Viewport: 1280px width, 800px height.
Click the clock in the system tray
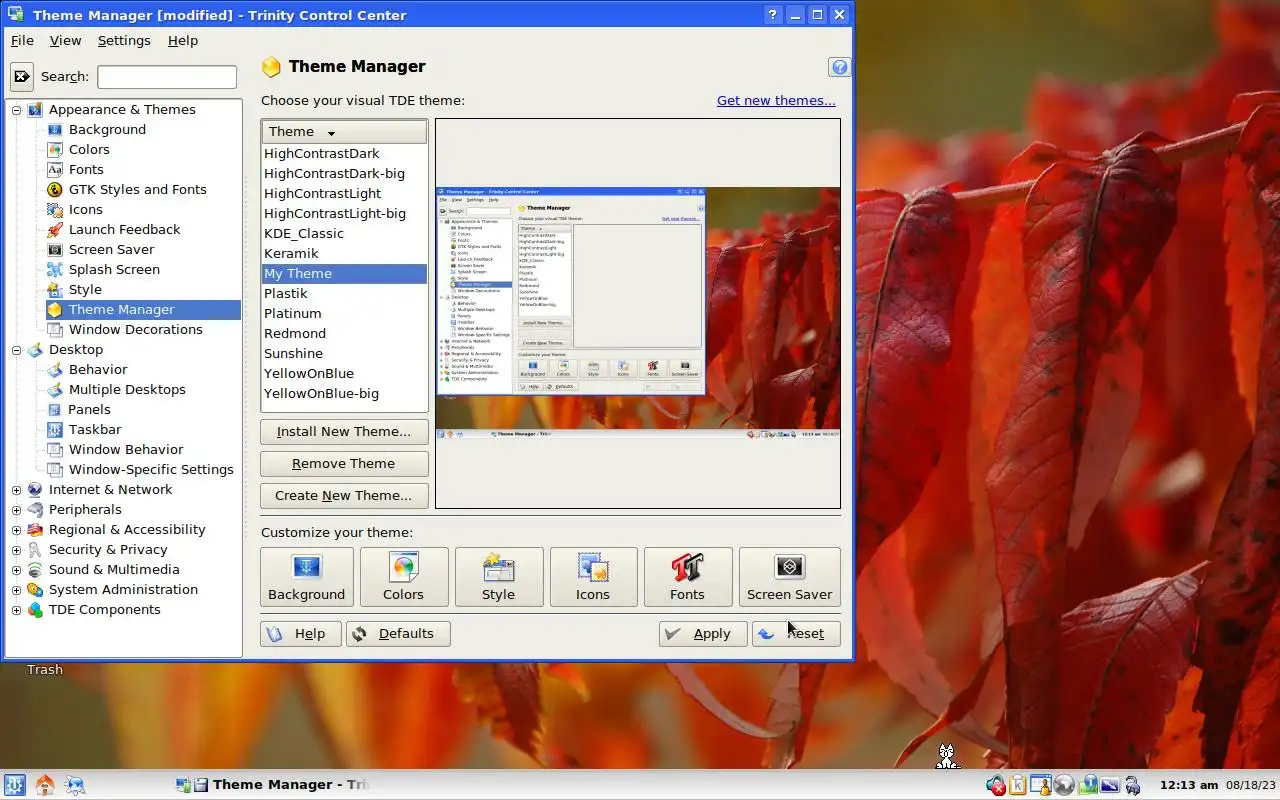1219,785
